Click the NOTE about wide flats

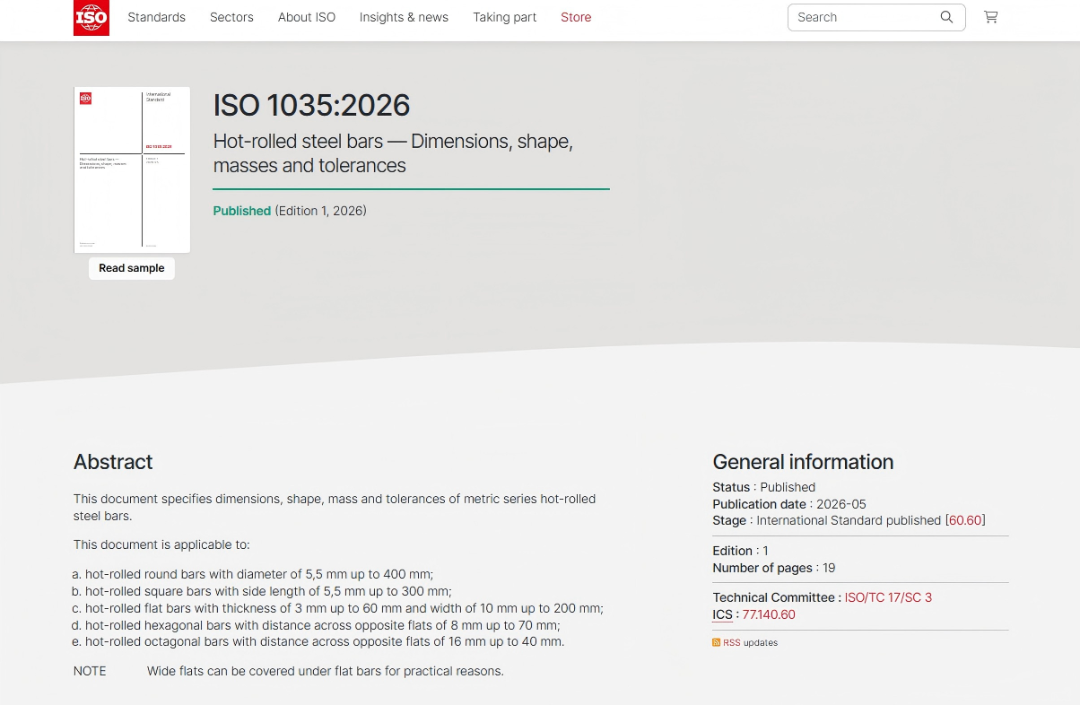pyautogui.click(x=289, y=671)
